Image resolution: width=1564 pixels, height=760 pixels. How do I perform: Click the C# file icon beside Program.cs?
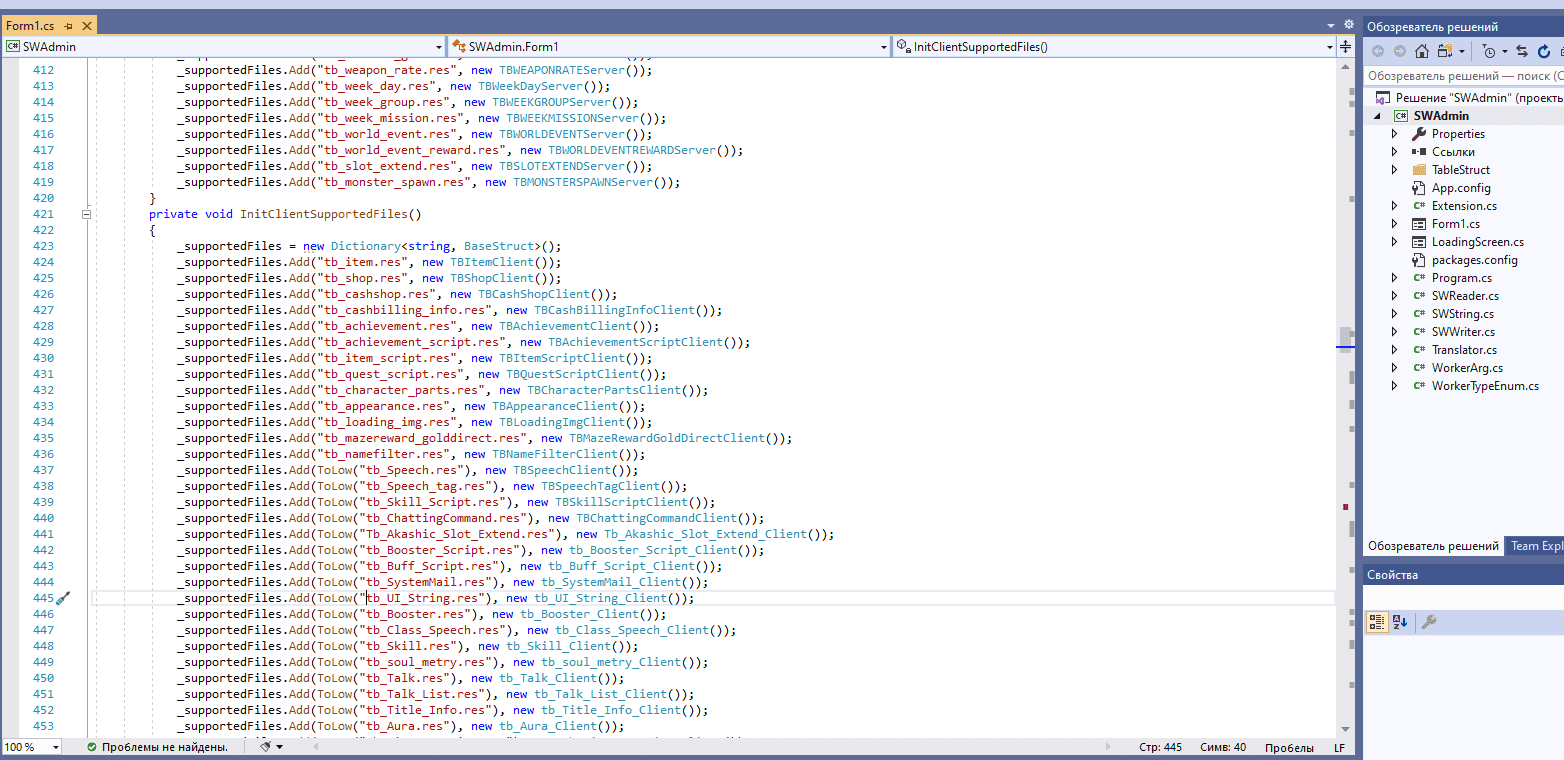[1418, 278]
